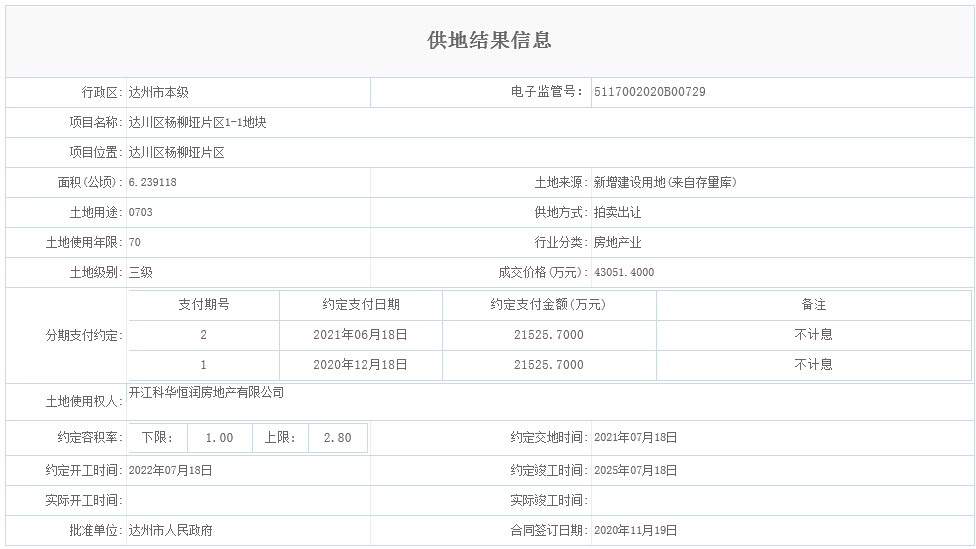Select land delivery date 2021年07月18日
Viewport: 976px width, 549px height.
[x=636, y=438]
